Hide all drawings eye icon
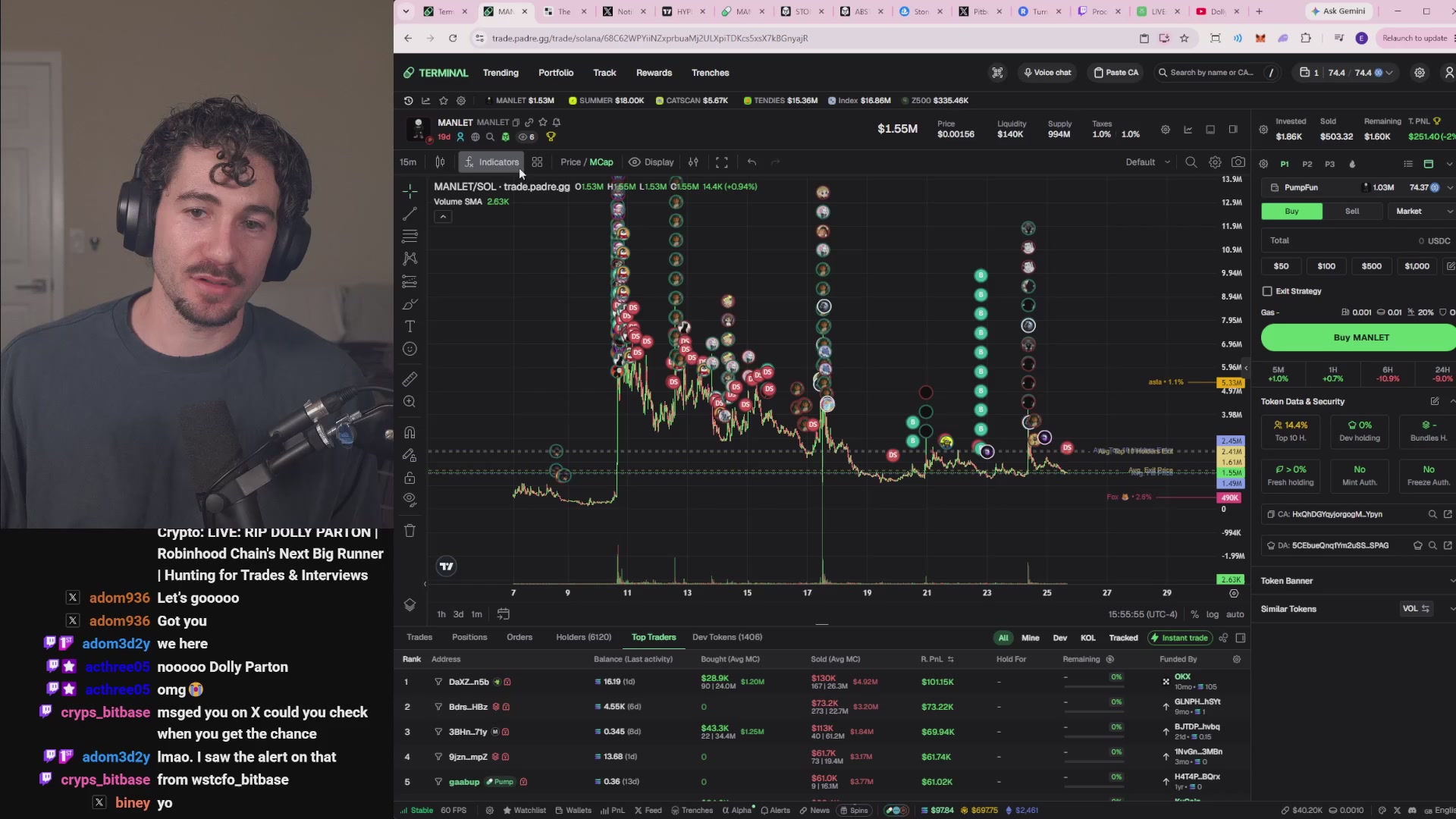 tap(409, 500)
